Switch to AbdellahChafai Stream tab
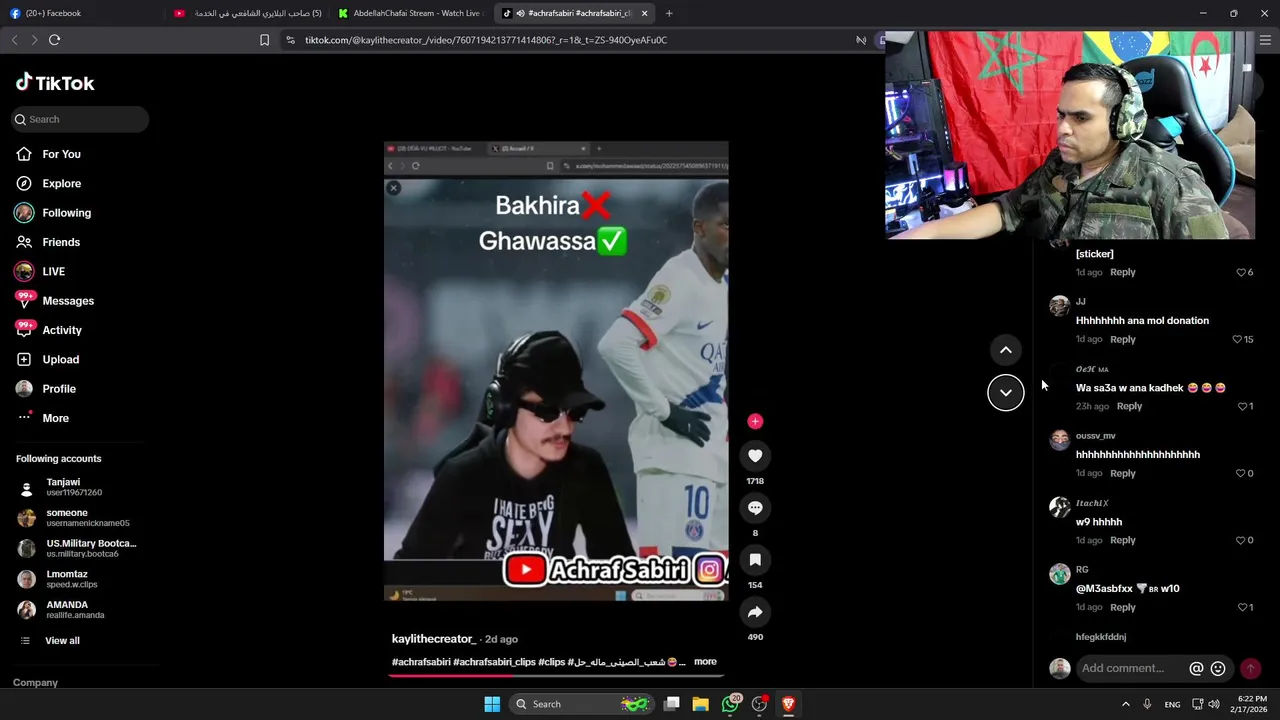1280x720 pixels. click(x=410, y=13)
